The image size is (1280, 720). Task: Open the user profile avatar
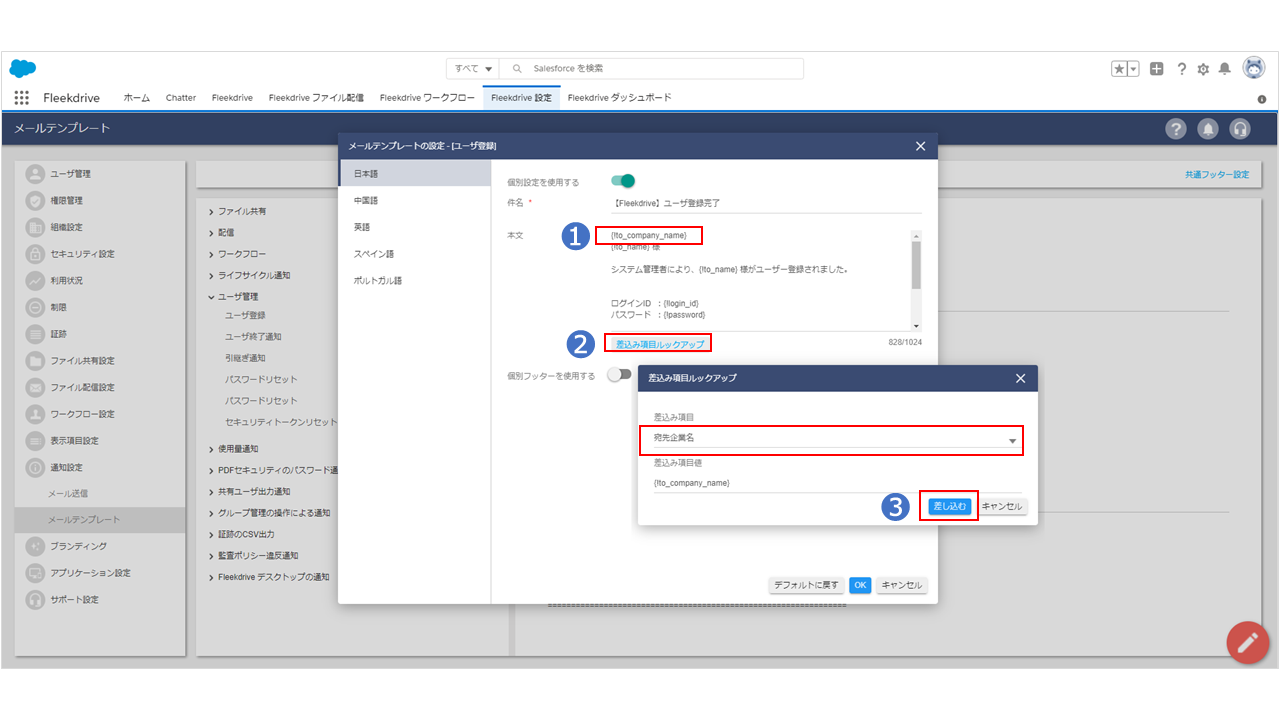point(1253,68)
